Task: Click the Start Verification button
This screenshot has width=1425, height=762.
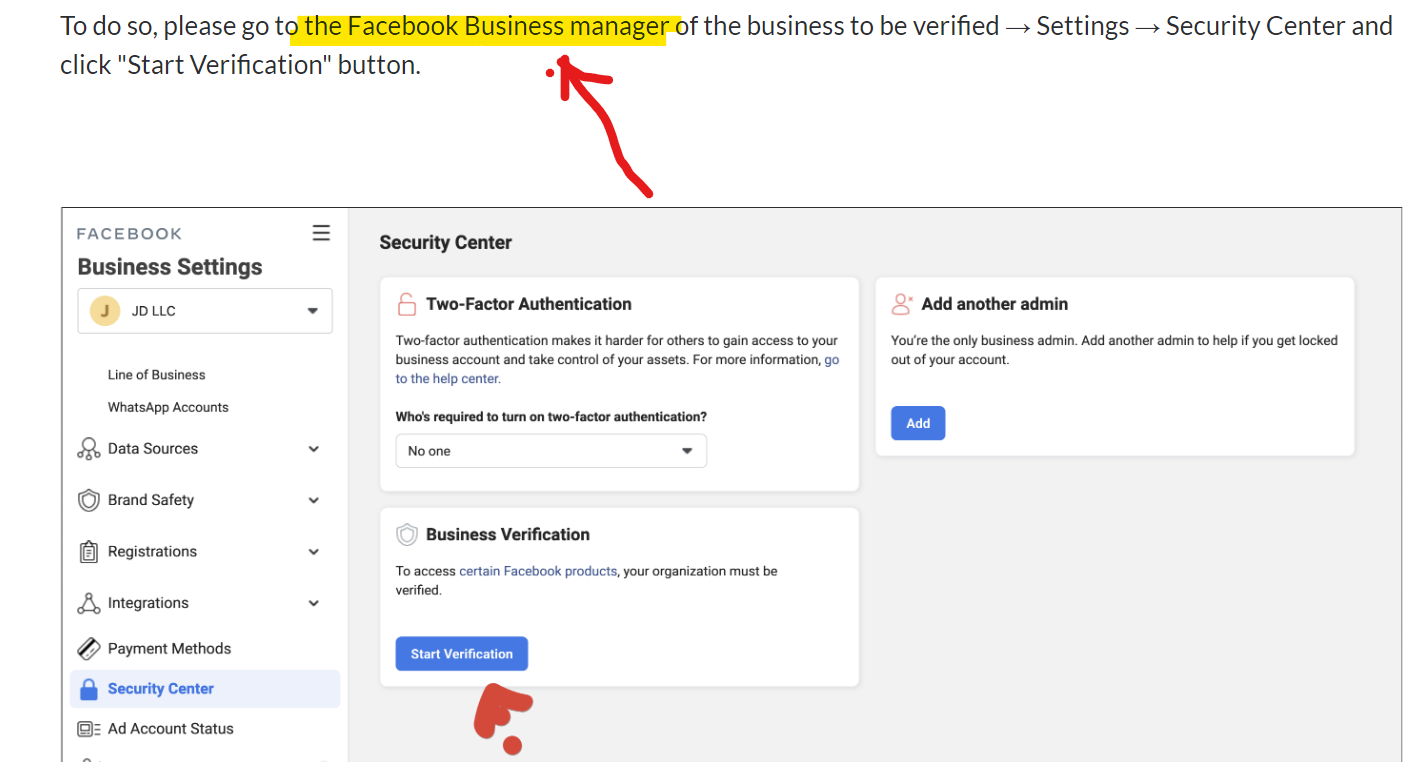Action: coord(462,654)
